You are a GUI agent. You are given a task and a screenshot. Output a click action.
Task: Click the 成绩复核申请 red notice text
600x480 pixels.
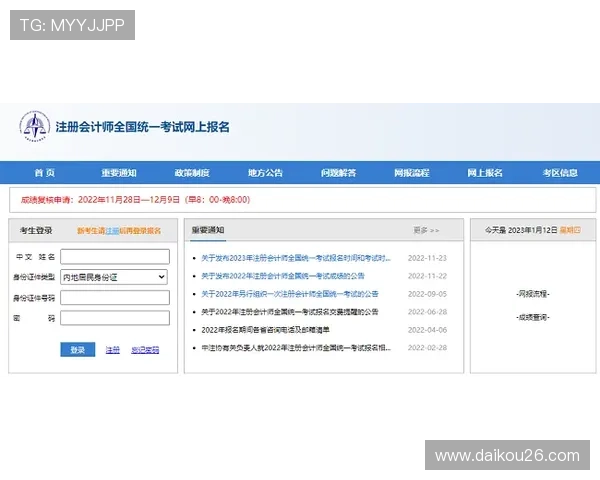tap(135, 200)
